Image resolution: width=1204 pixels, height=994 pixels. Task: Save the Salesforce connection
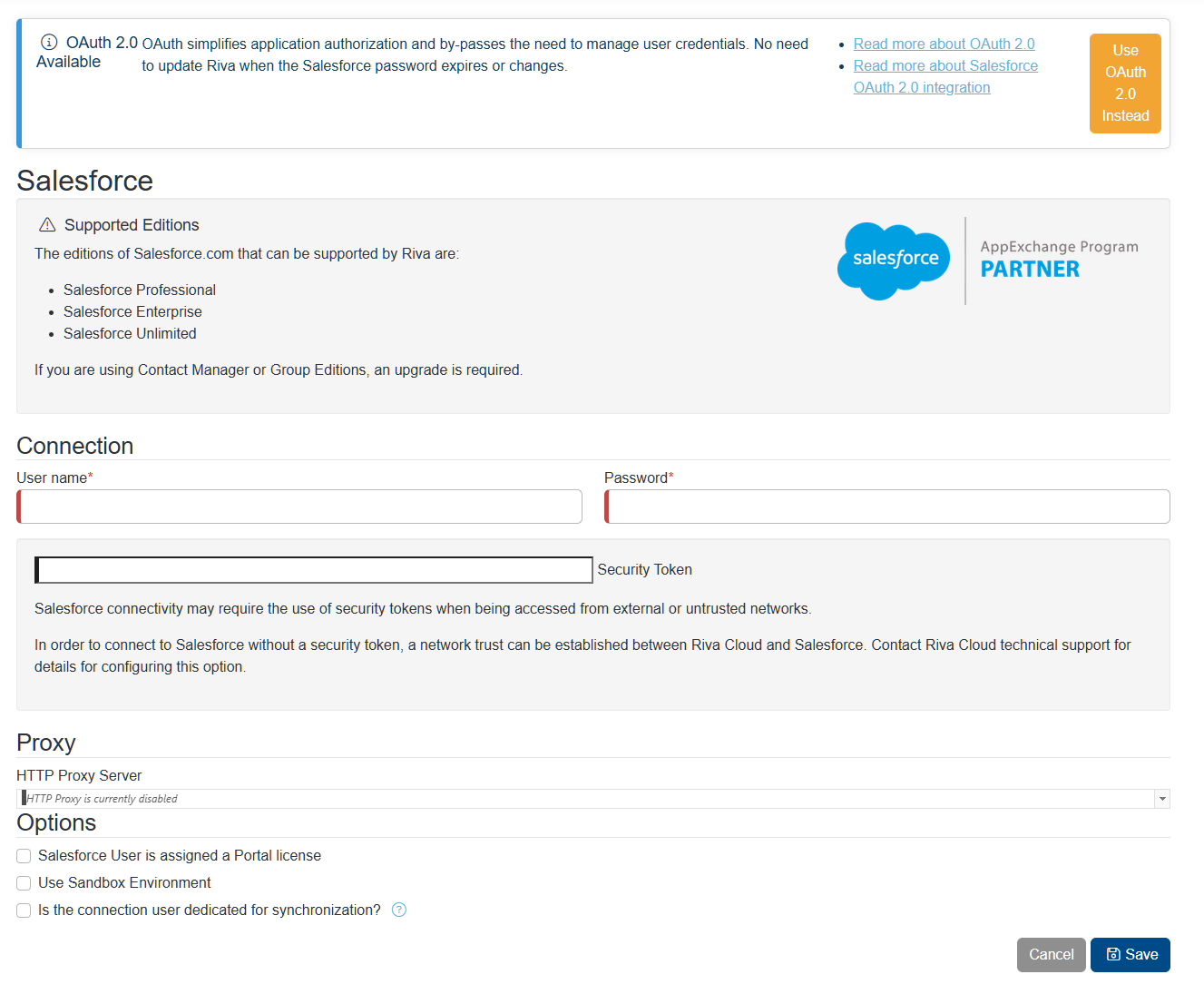click(x=1131, y=955)
